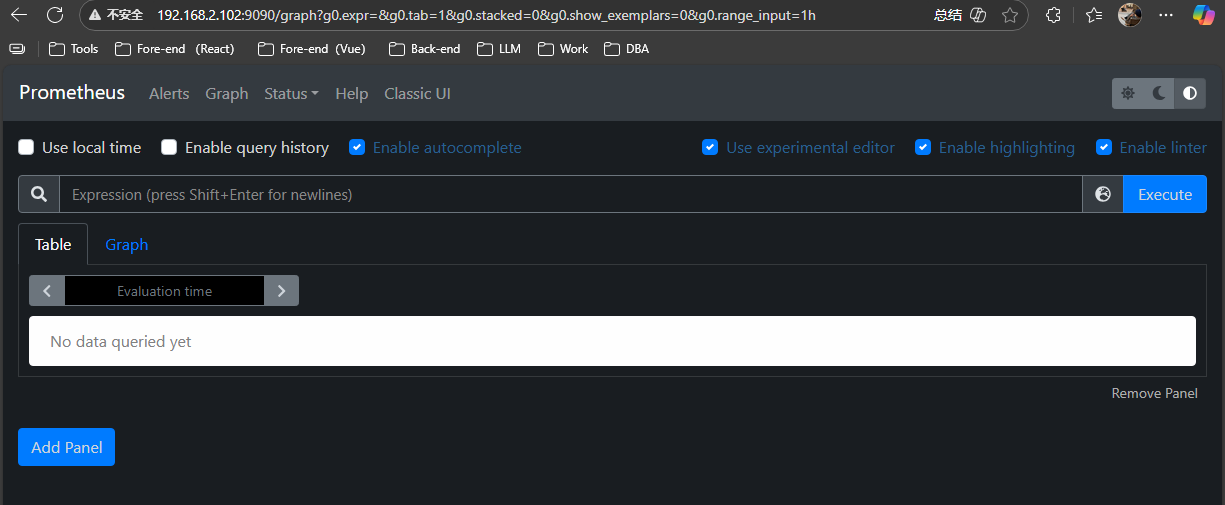Open the Back-end bookmarks folder
Viewport: 1225px width, 505px height.
424,48
